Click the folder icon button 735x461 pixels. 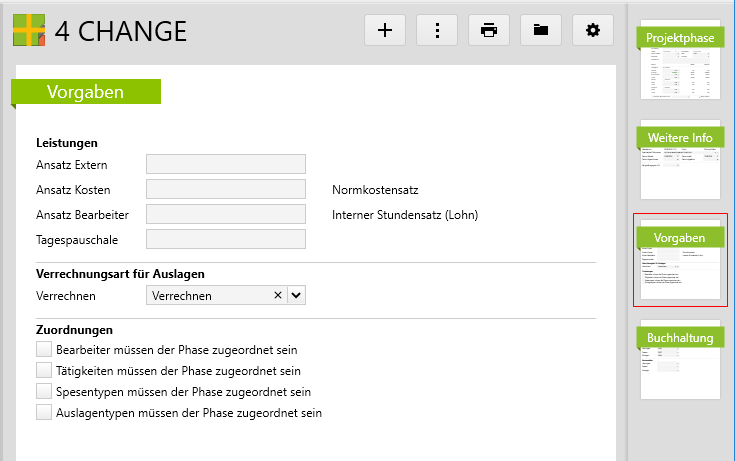point(541,30)
